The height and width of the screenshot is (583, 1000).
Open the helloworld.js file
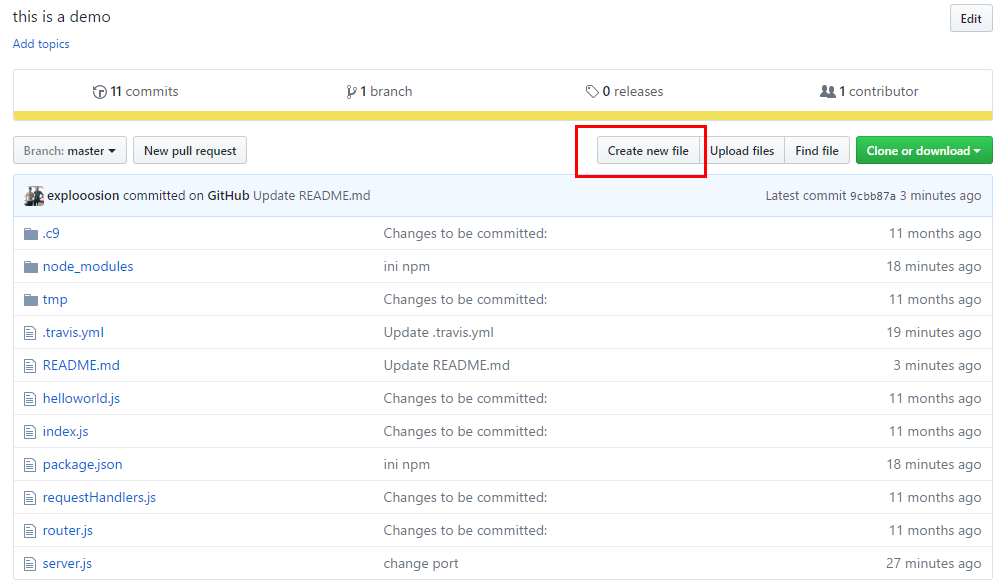pyautogui.click(x=81, y=399)
